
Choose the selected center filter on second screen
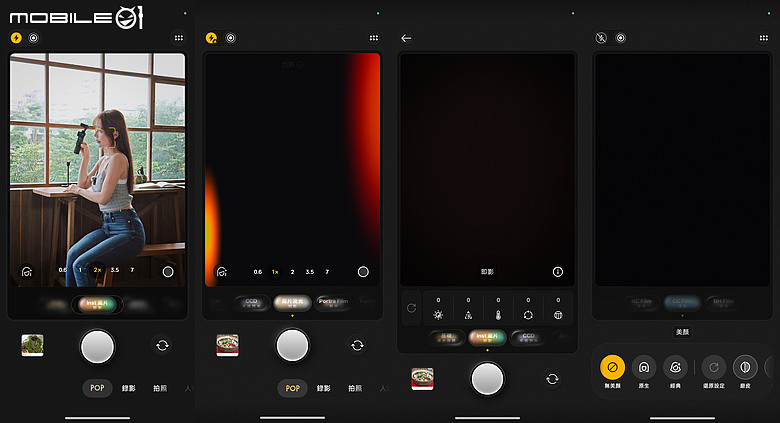coord(292,303)
